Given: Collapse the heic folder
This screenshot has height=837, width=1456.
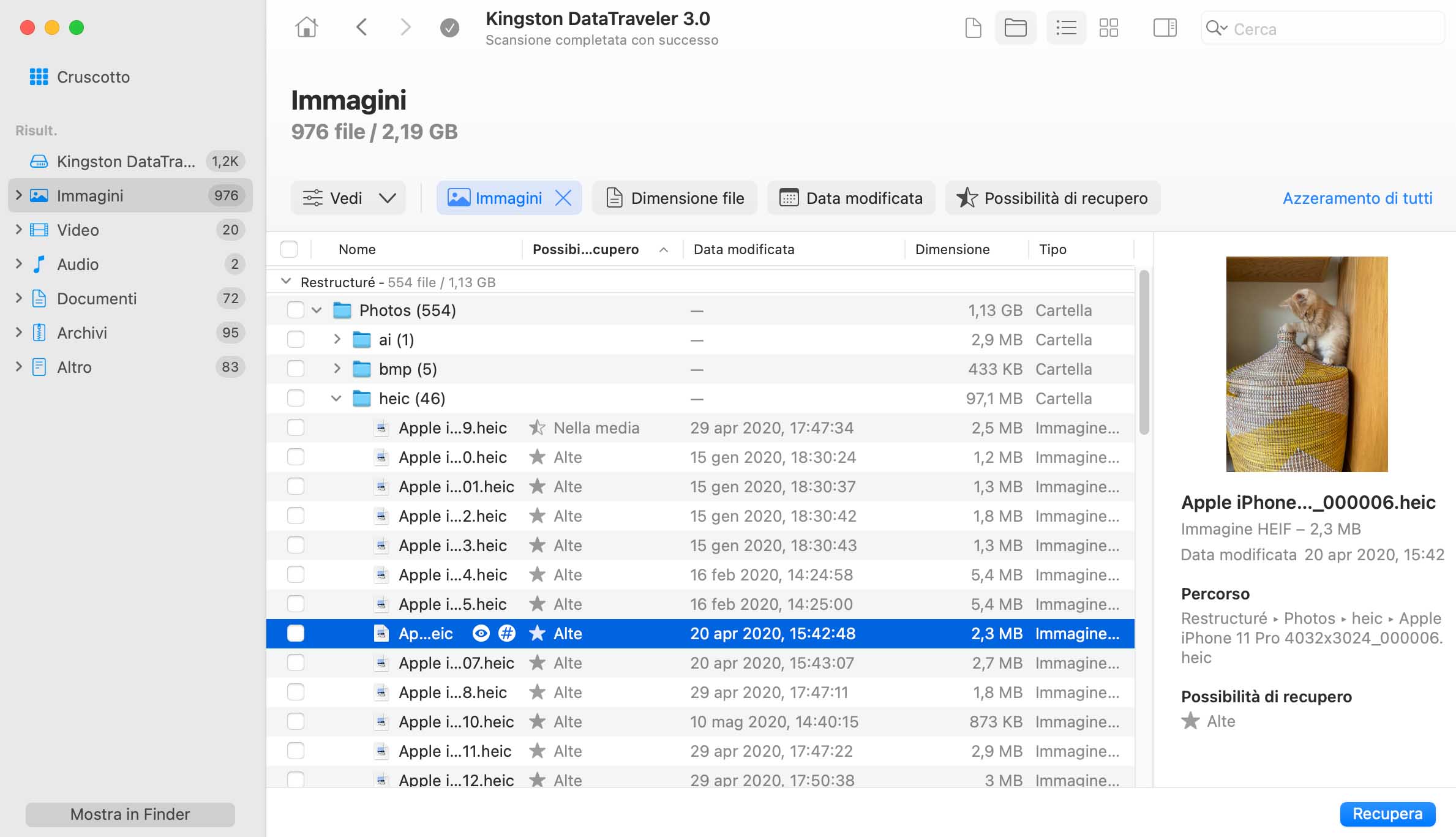Looking at the screenshot, I should pos(336,398).
